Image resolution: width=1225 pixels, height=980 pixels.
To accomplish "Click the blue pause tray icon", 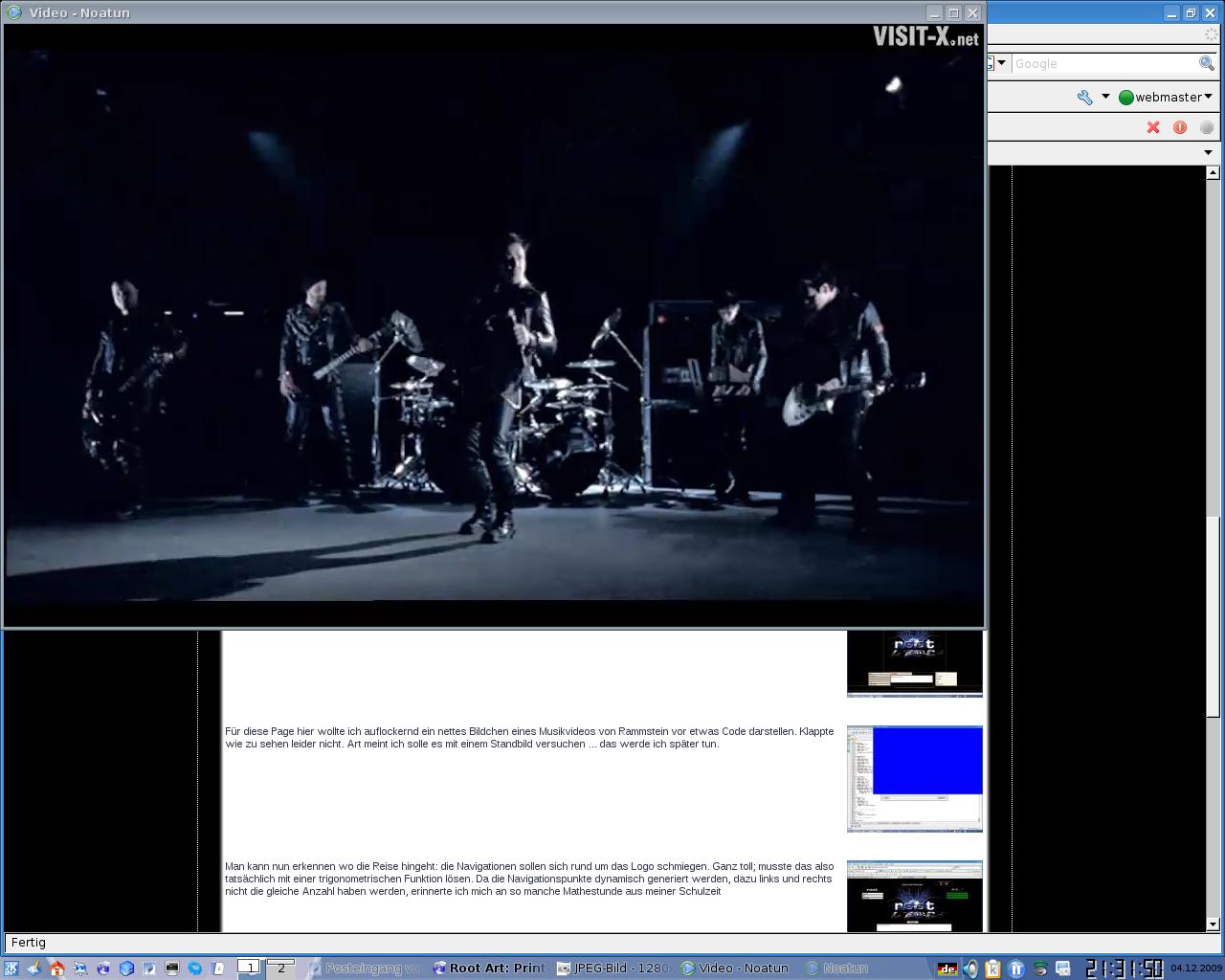I will (1016, 969).
